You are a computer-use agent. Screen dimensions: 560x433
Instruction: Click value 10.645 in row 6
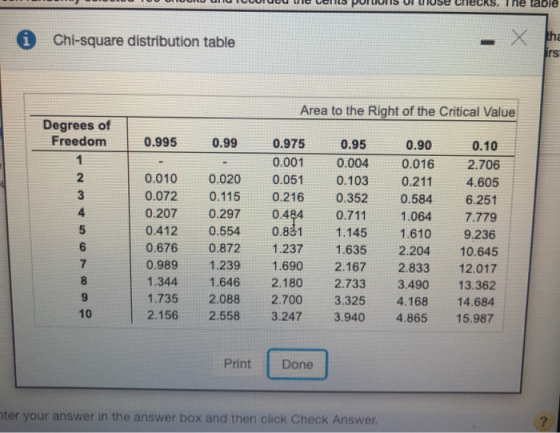pyautogui.click(x=479, y=252)
